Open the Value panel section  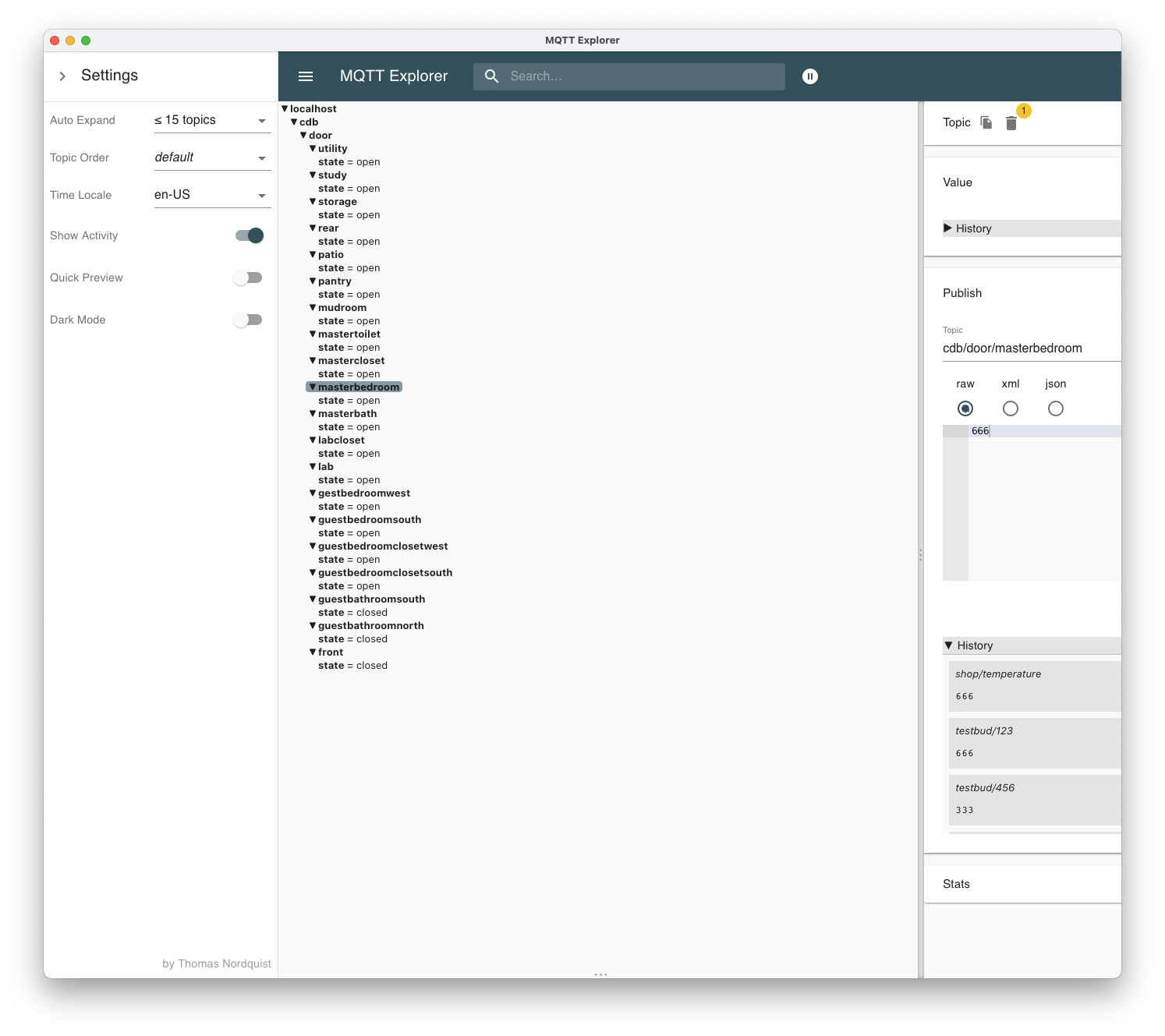click(958, 182)
